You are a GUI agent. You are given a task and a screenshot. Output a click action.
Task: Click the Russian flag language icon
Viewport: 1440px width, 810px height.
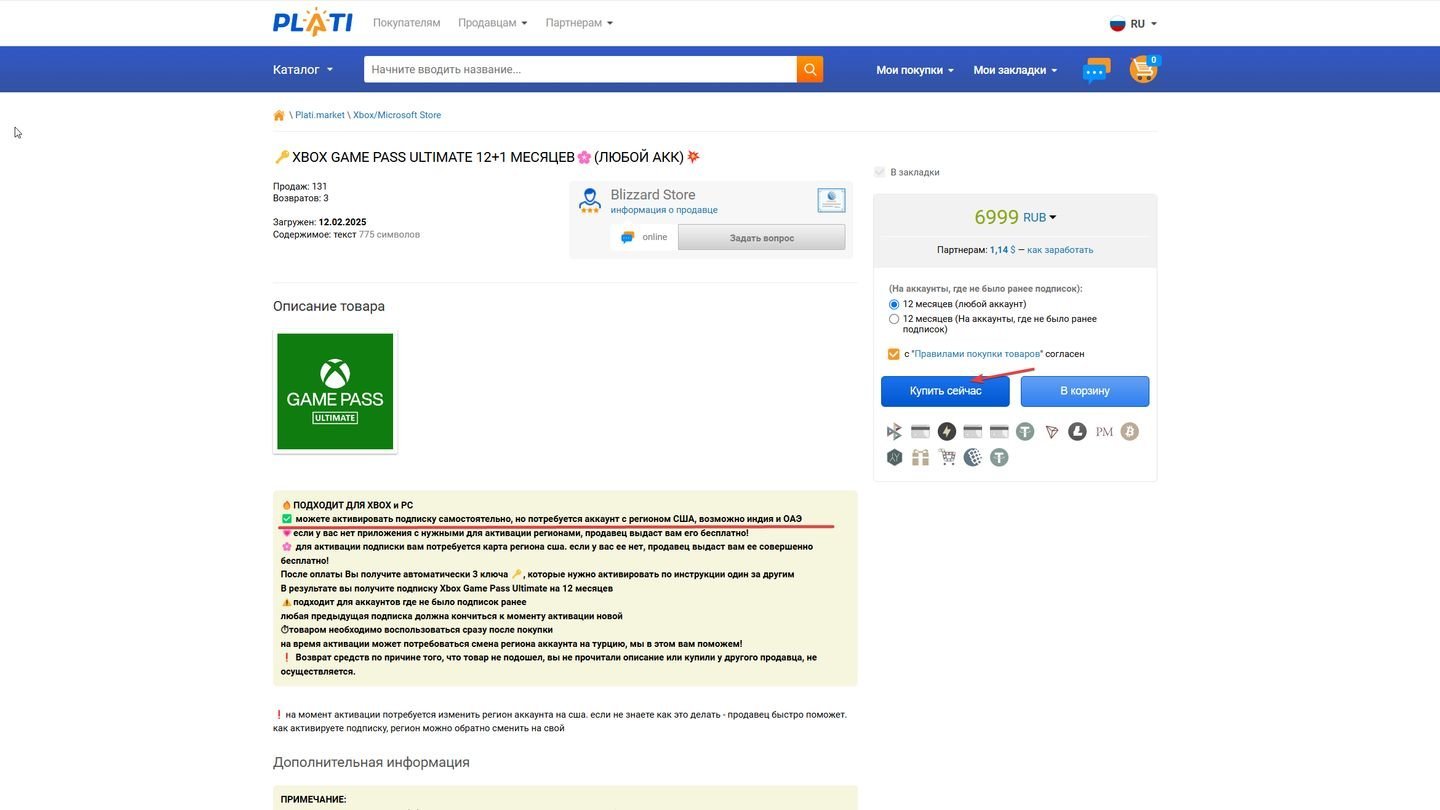[x=1117, y=24]
